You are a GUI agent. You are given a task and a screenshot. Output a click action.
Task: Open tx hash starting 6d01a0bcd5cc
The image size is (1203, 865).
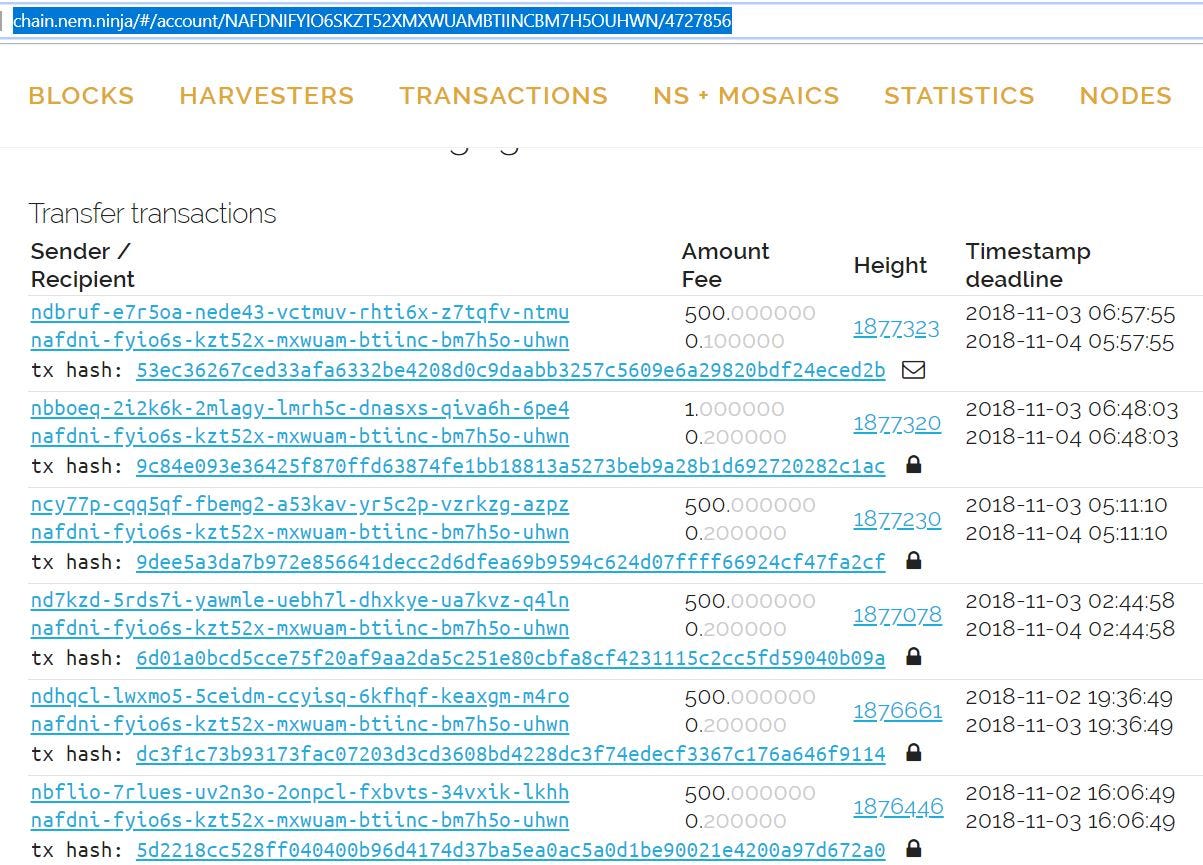coord(511,658)
